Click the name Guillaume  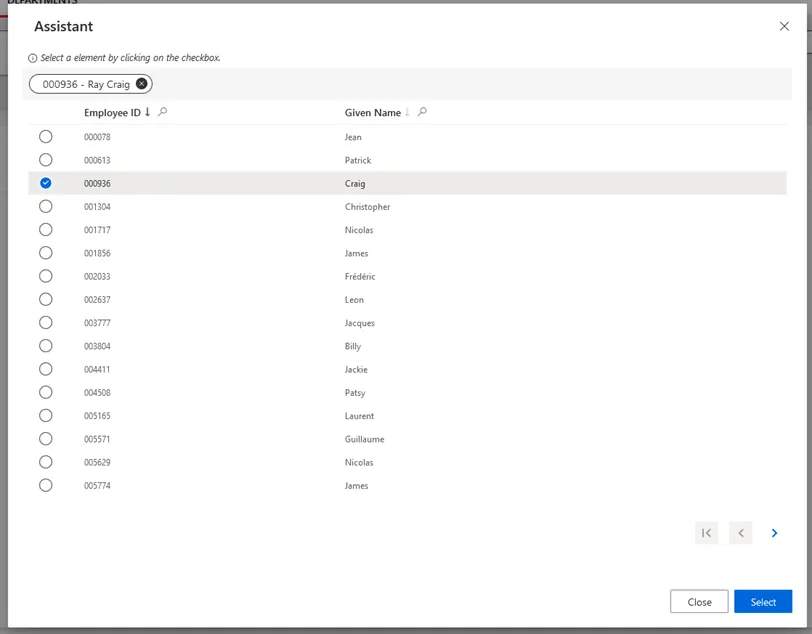pos(365,439)
